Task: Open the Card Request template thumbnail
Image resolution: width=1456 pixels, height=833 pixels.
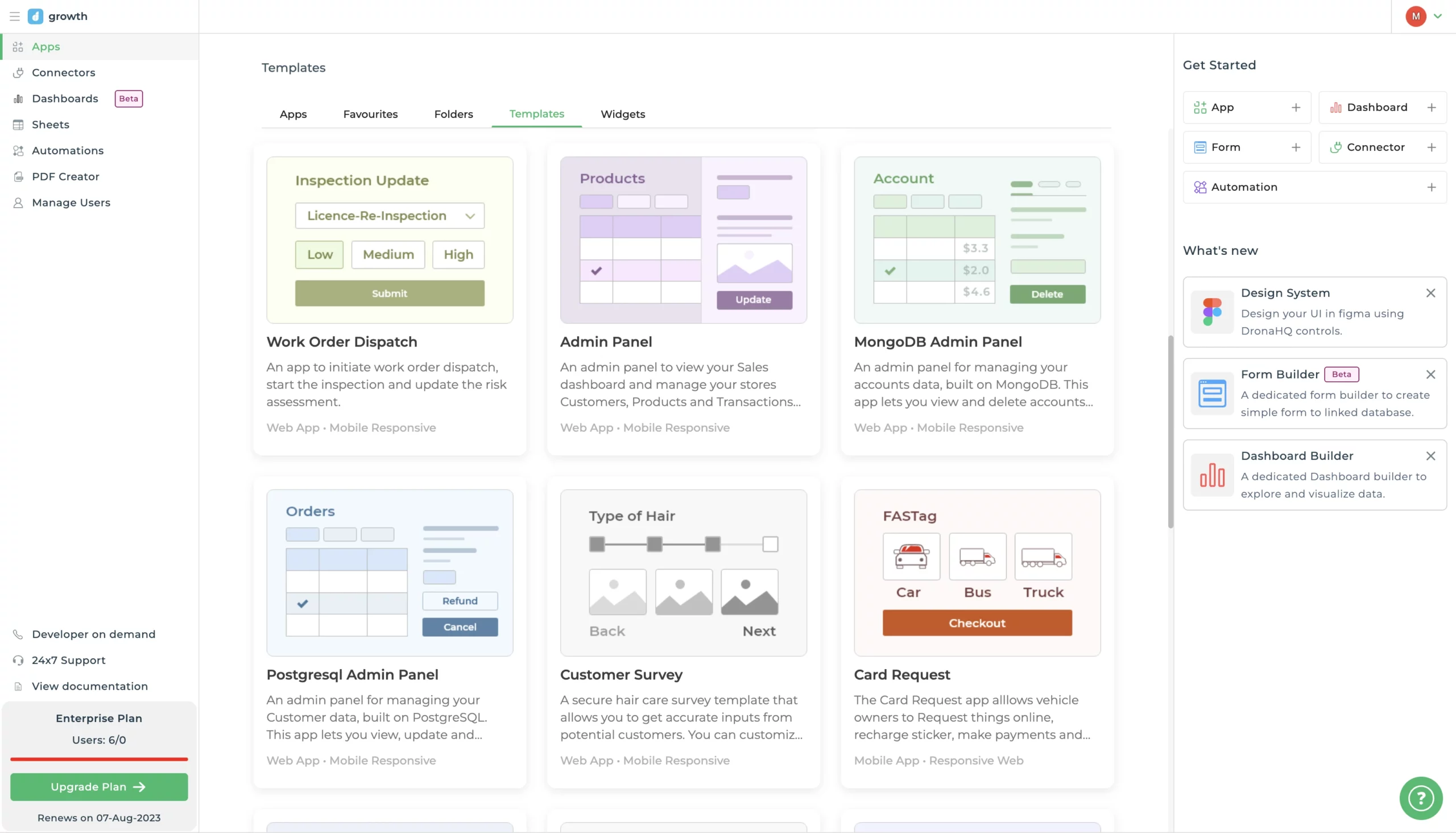Action: coord(977,572)
